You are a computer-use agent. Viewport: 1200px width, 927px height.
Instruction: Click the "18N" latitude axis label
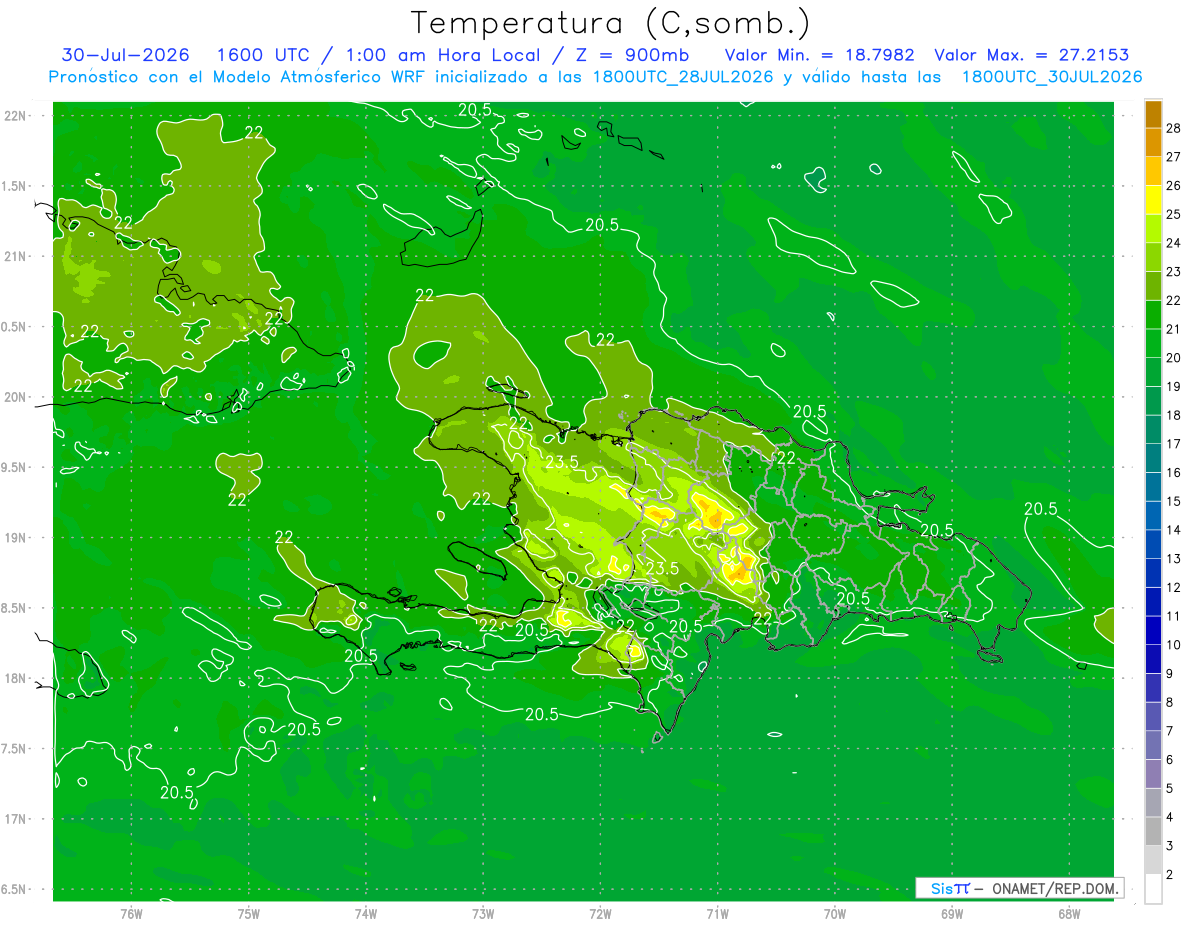(17, 679)
